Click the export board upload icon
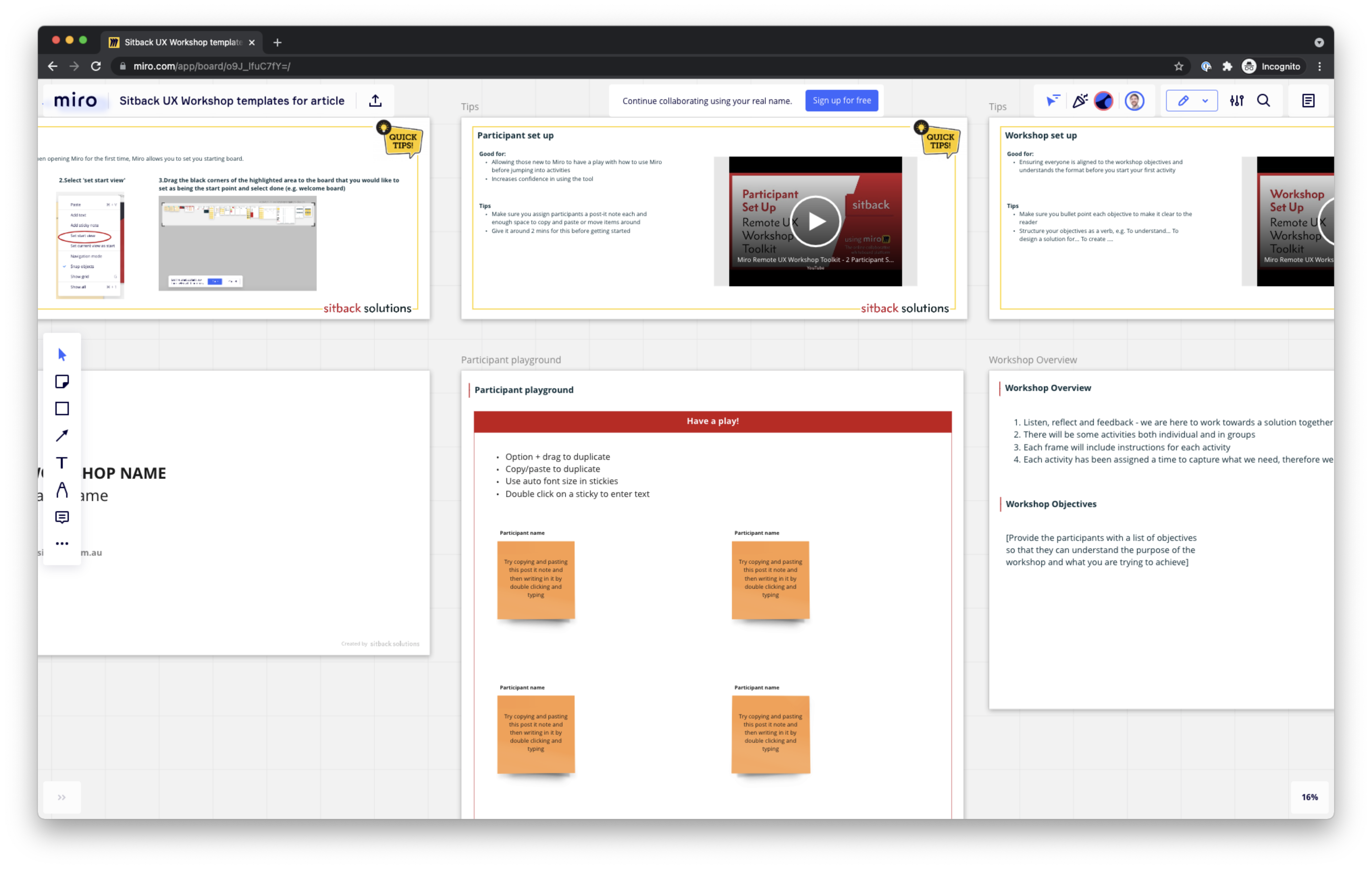Screen dimensions: 1372x869 [x=375, y=101]
